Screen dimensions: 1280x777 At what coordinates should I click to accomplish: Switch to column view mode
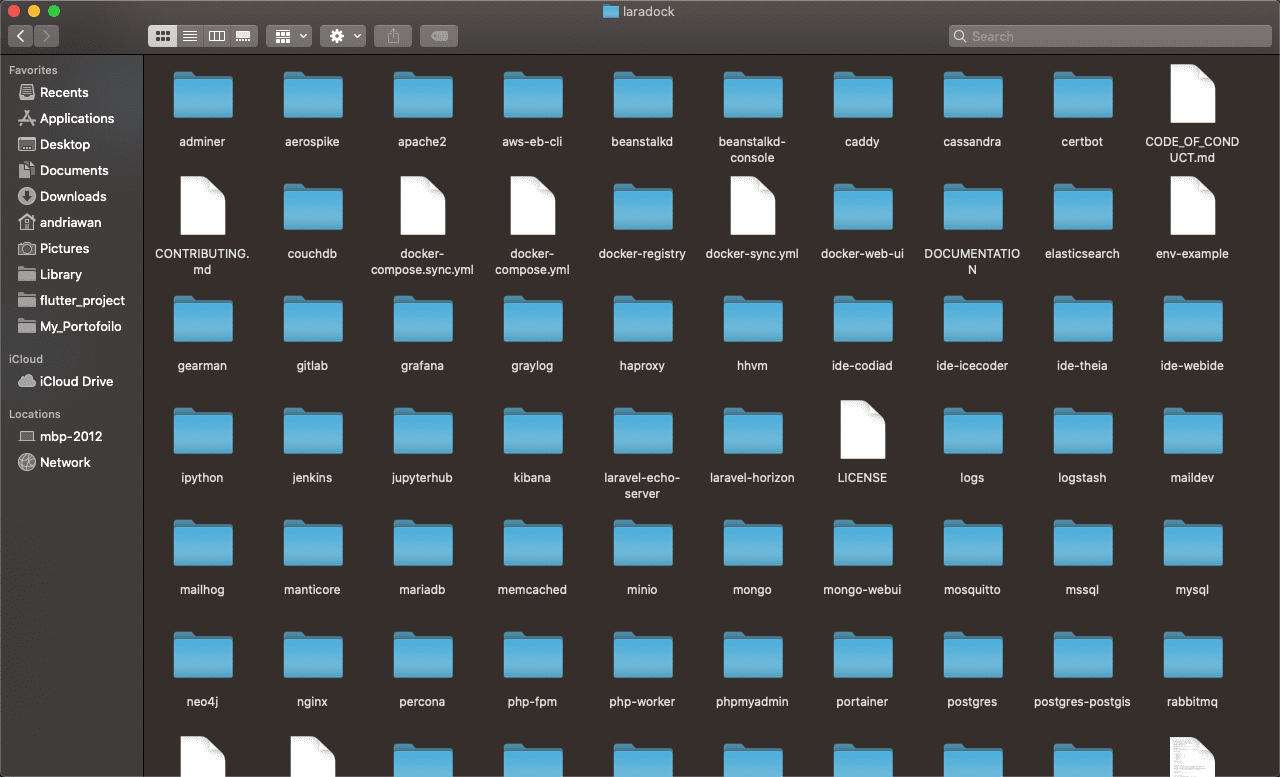tap(216, 36)
